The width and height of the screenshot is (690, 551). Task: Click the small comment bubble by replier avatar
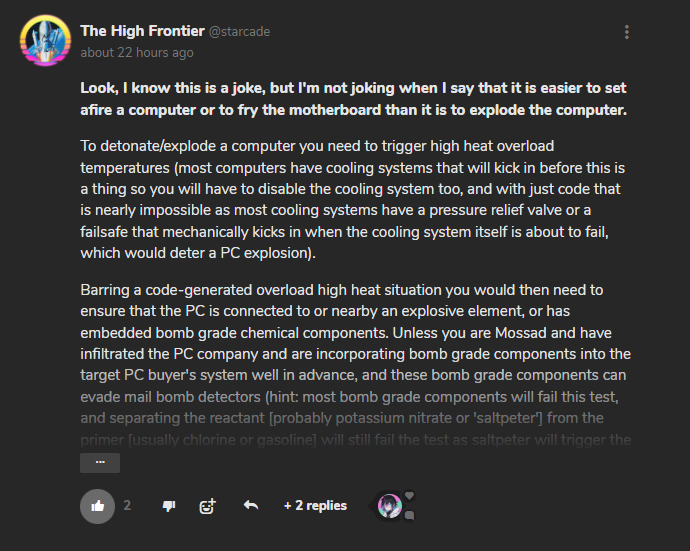coord(409,515)
